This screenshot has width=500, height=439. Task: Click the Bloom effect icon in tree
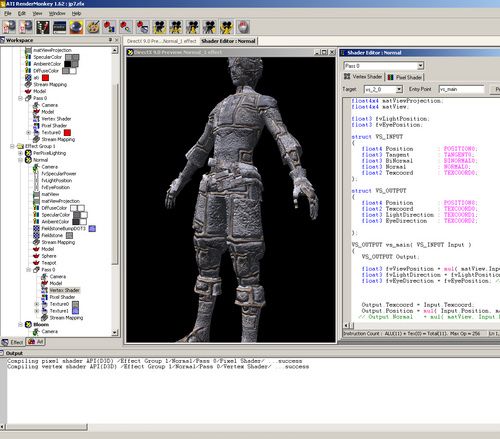pyautogui.click(x=28, y=324)
